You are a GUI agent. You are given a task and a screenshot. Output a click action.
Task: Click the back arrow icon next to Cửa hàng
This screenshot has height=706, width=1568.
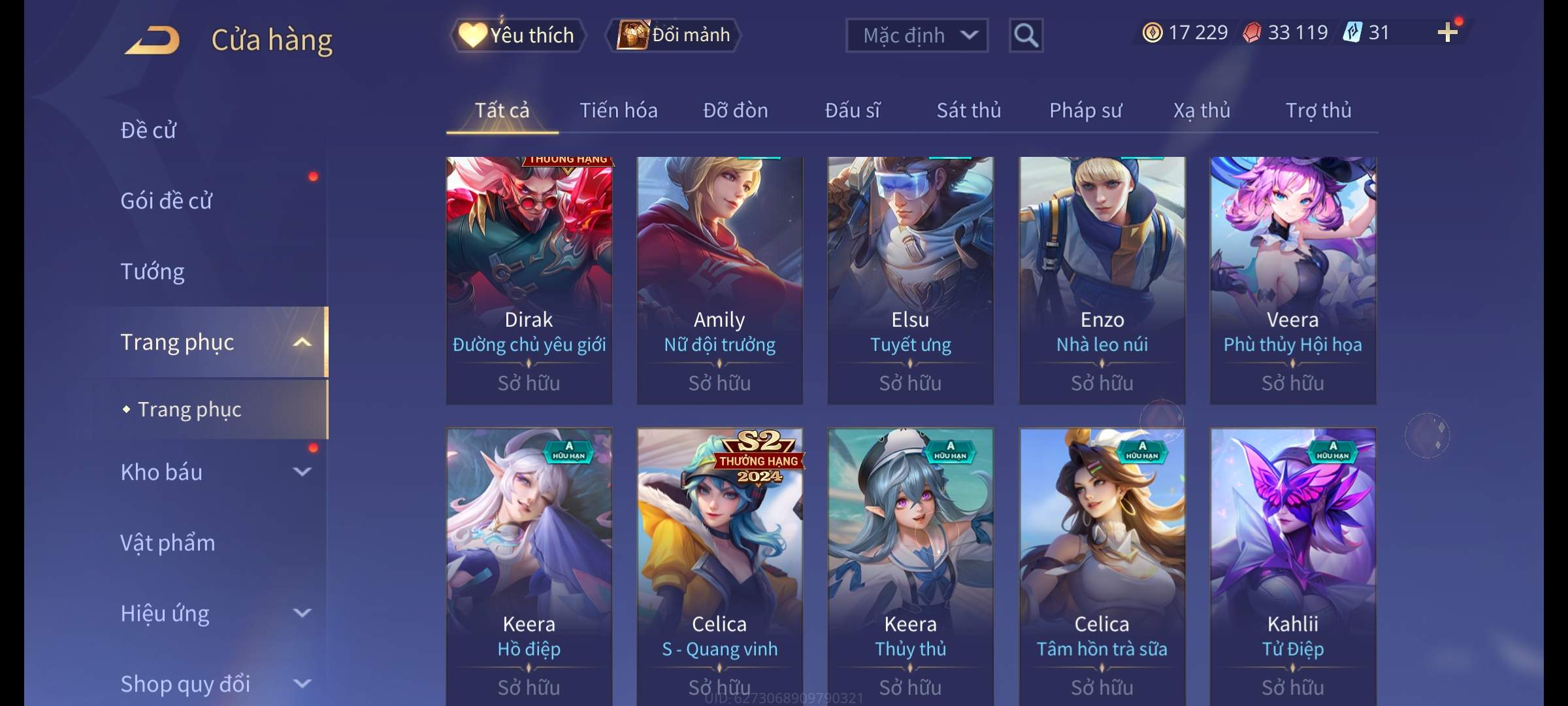(x=153, y=39)
